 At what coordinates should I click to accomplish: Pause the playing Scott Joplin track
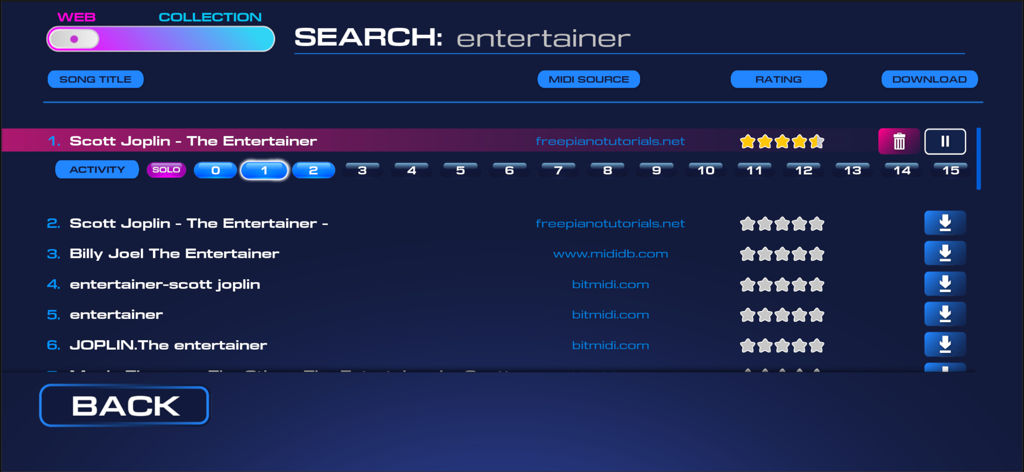point(945,141)
